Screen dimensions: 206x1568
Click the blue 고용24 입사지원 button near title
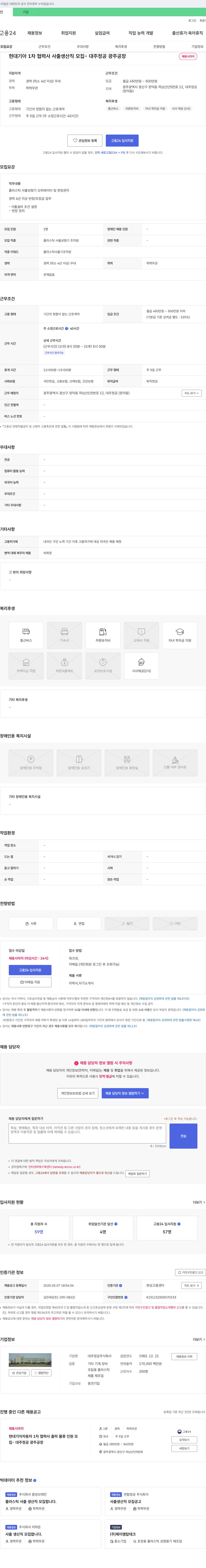tap(122, 141)
